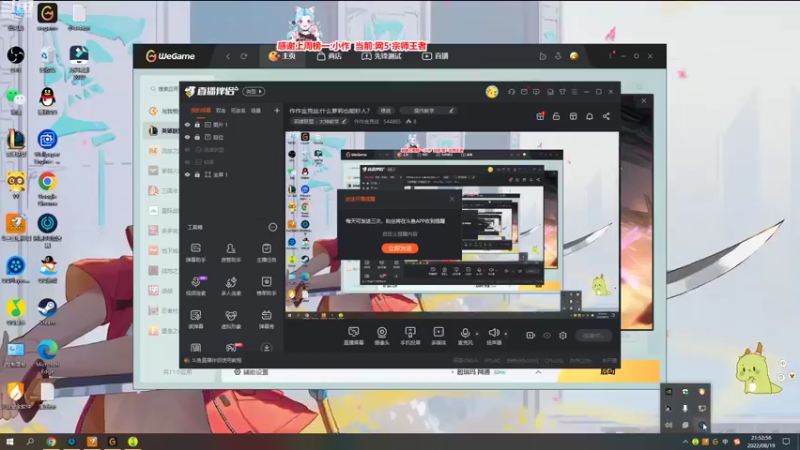Toggle the lock on the 图片 1 source

197,124
